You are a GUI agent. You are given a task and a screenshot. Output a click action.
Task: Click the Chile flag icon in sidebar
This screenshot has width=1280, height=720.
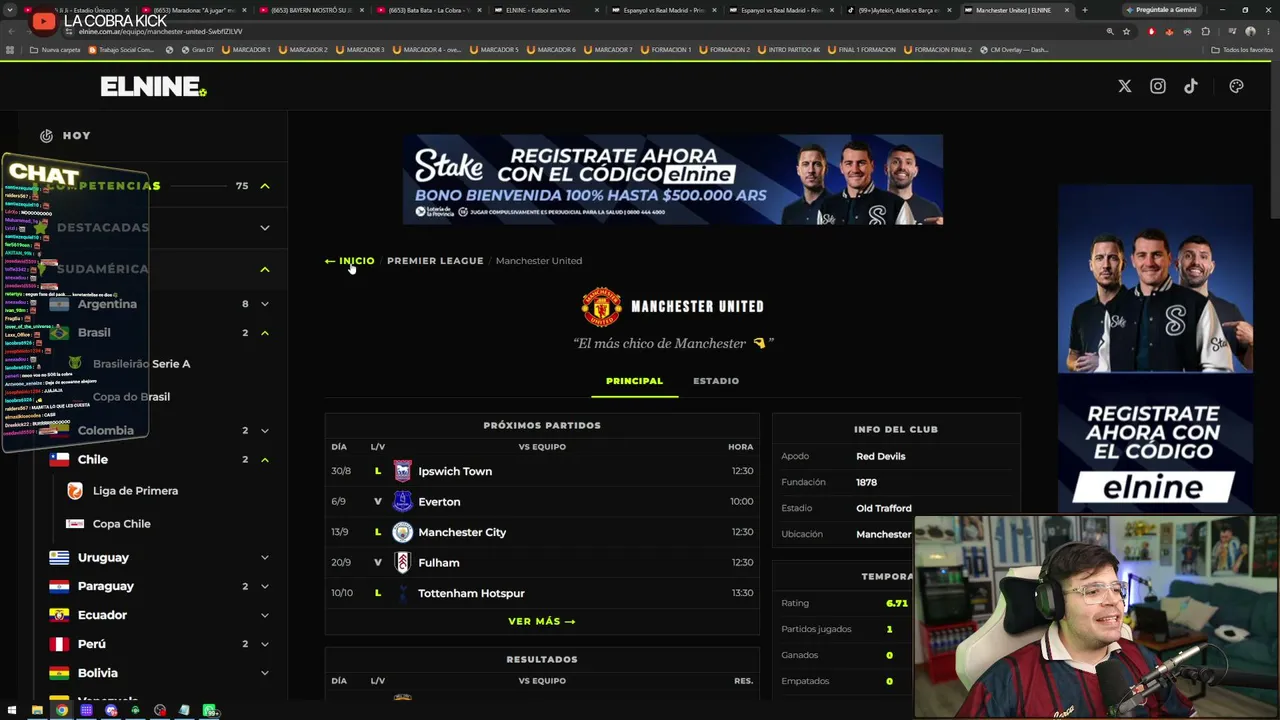[x=59, y=459]
